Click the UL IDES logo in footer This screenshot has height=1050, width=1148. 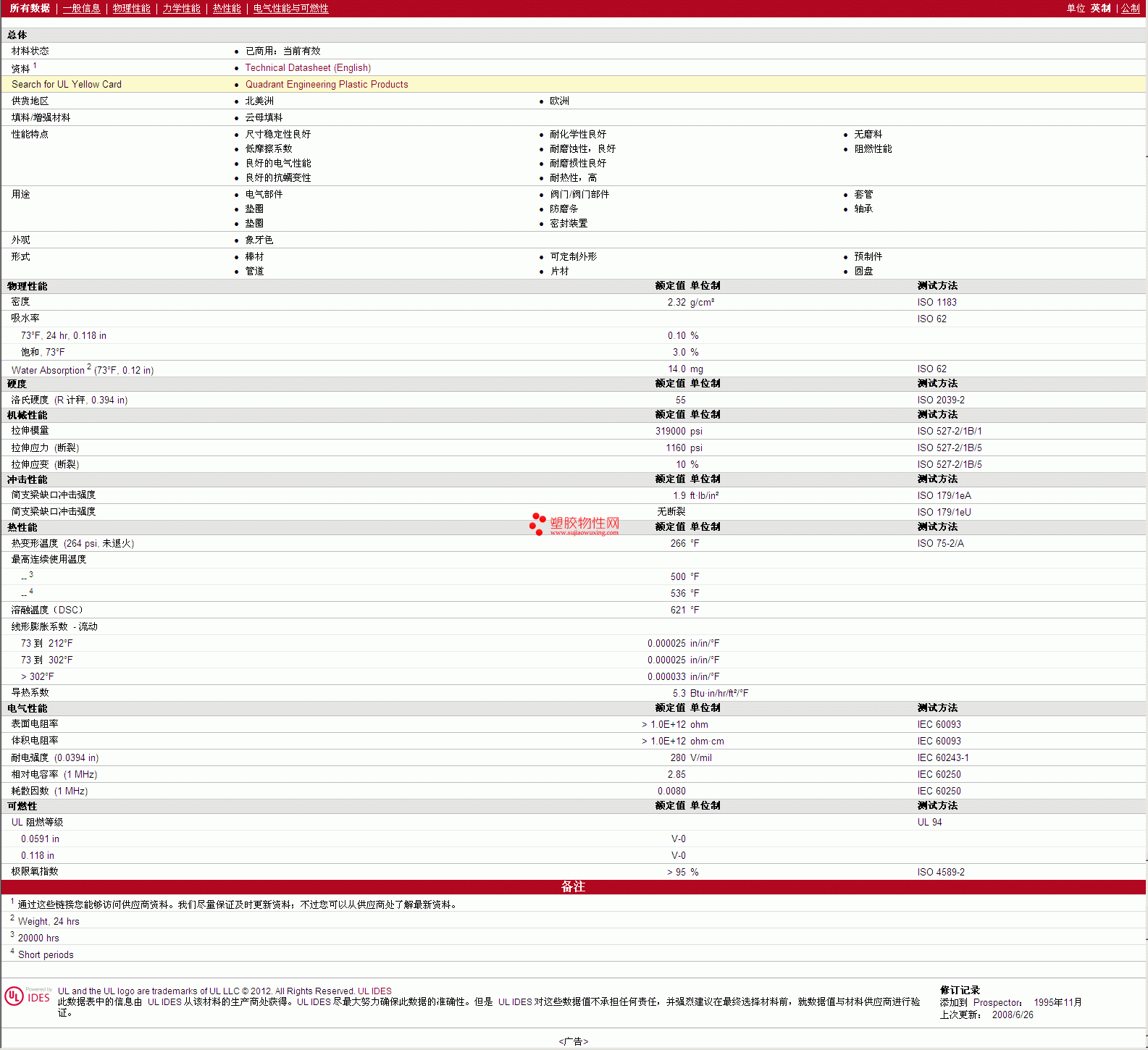pos(28,996)
